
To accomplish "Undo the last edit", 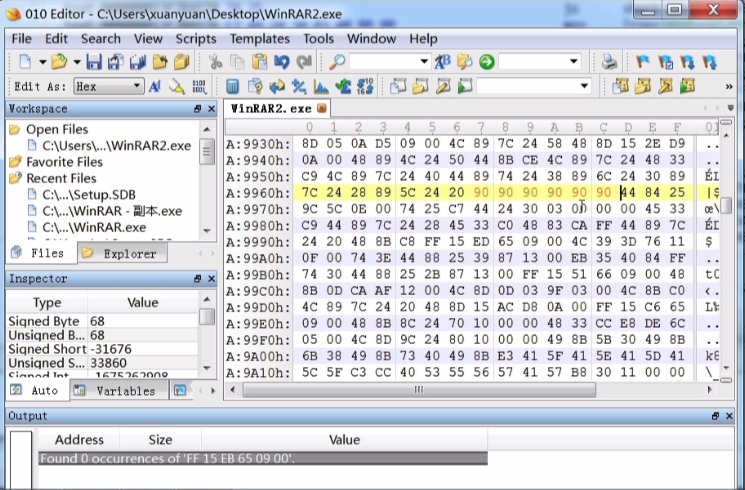I will (282, 62).
